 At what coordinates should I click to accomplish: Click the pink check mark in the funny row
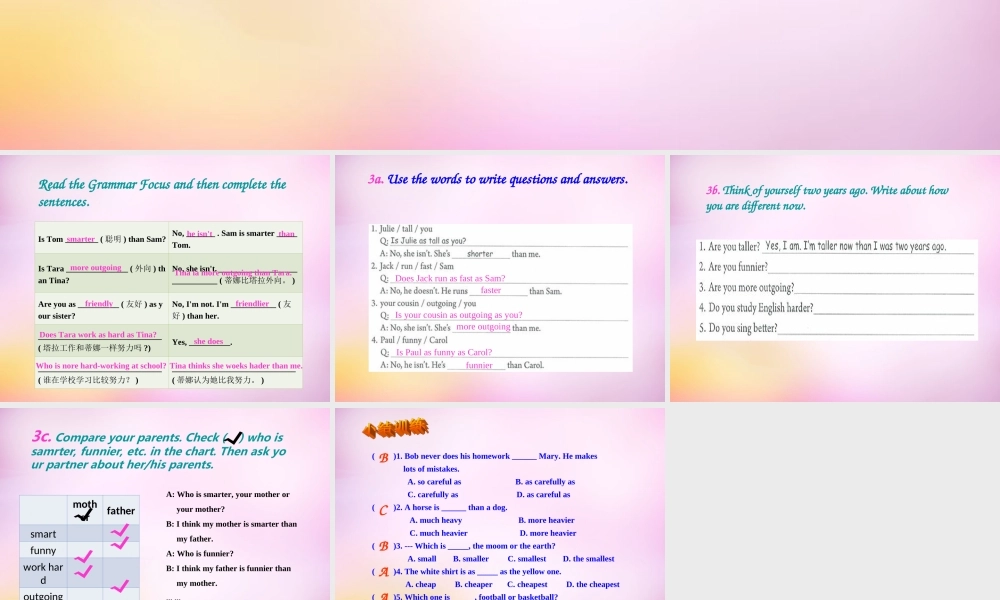pyautogui.click(x=120, y=543)
